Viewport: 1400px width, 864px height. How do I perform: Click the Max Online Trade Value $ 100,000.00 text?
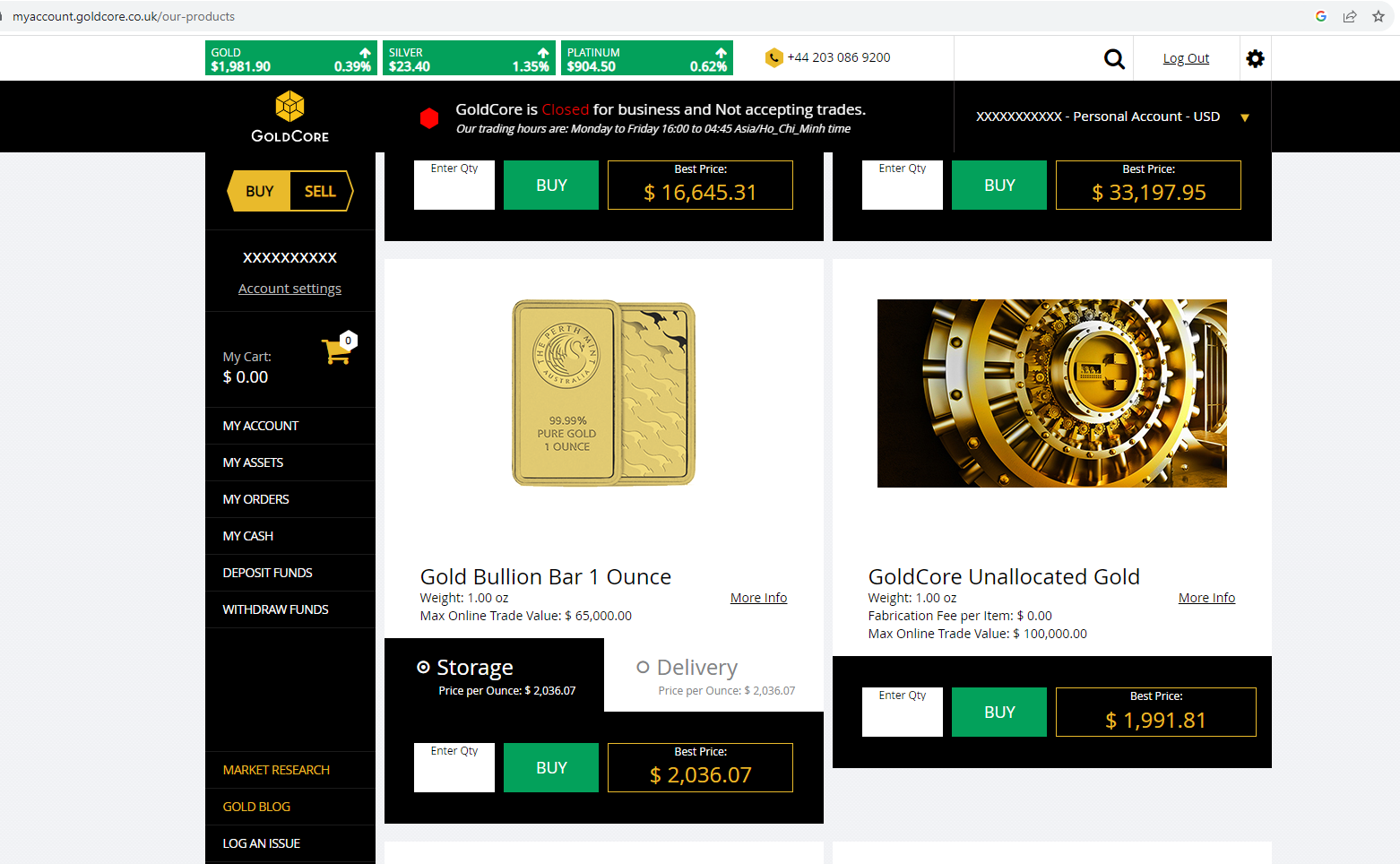978,634
